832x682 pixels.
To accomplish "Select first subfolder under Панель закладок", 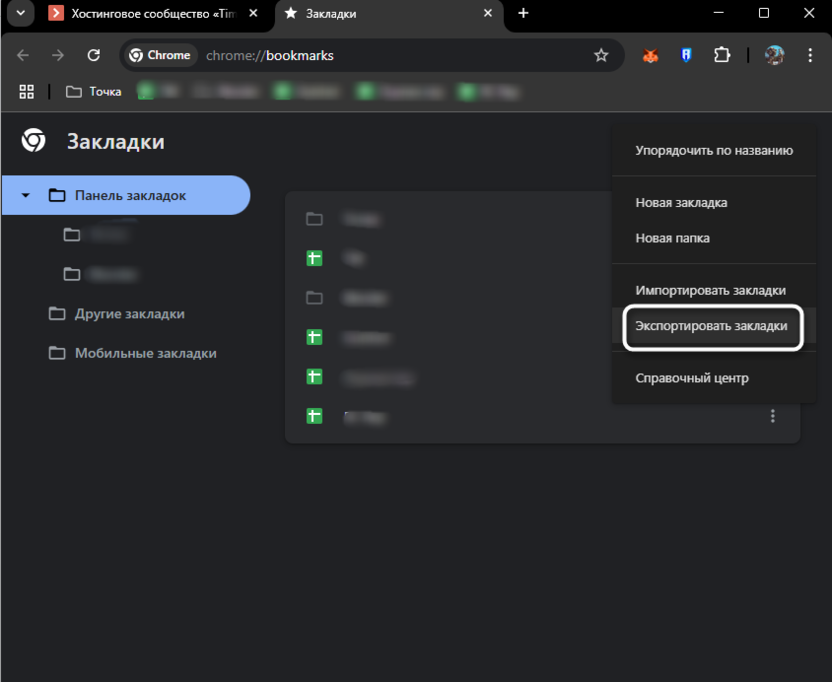I will point(101,235).
